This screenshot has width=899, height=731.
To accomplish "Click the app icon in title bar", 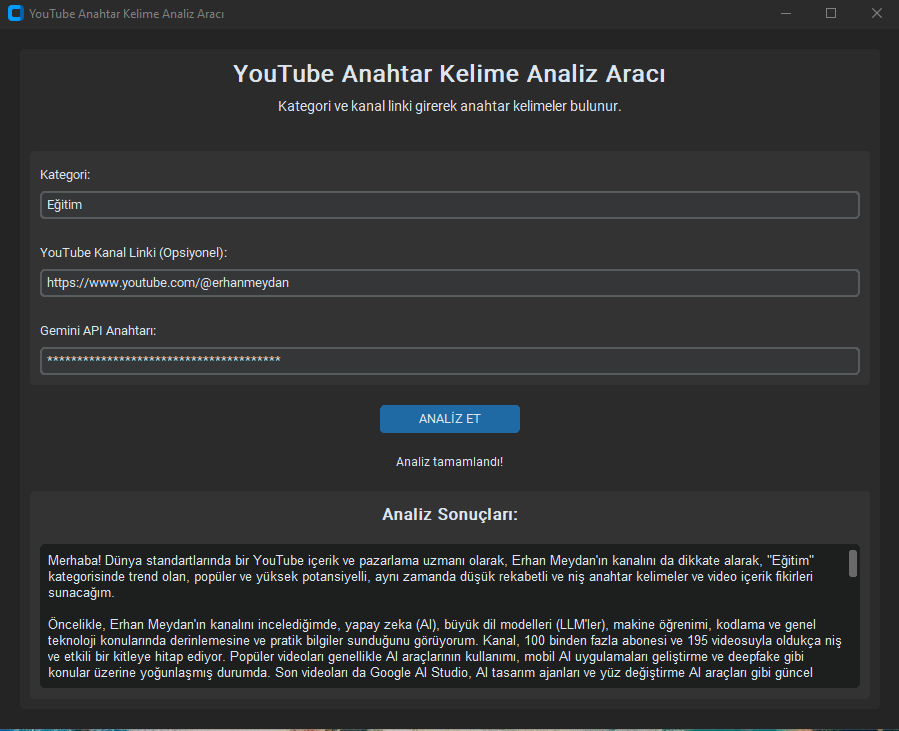I will [x=15, y=13].
